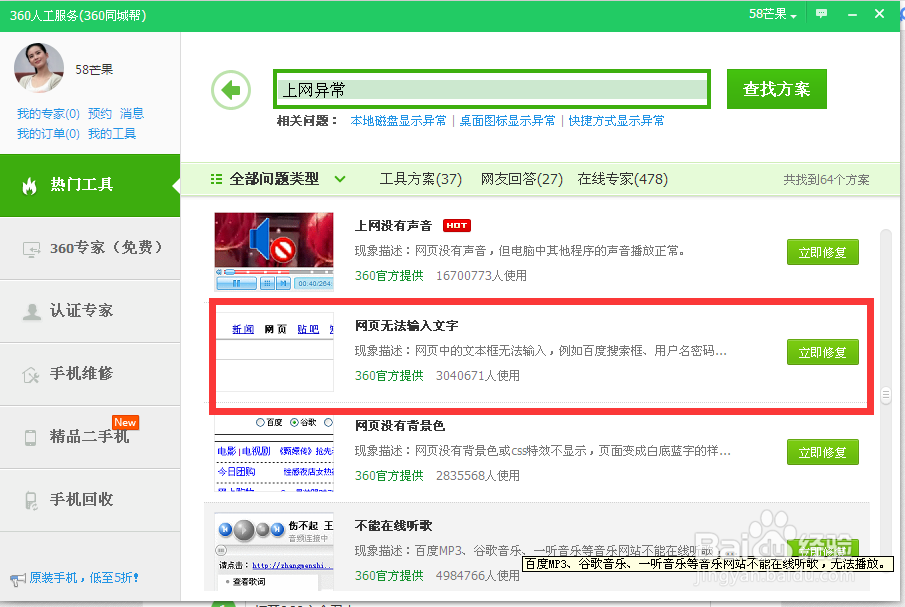905x607 pixels.
Task: Click the phone icon beside 精品二手机
Action: pyautogui.click(x=31, y=437)
